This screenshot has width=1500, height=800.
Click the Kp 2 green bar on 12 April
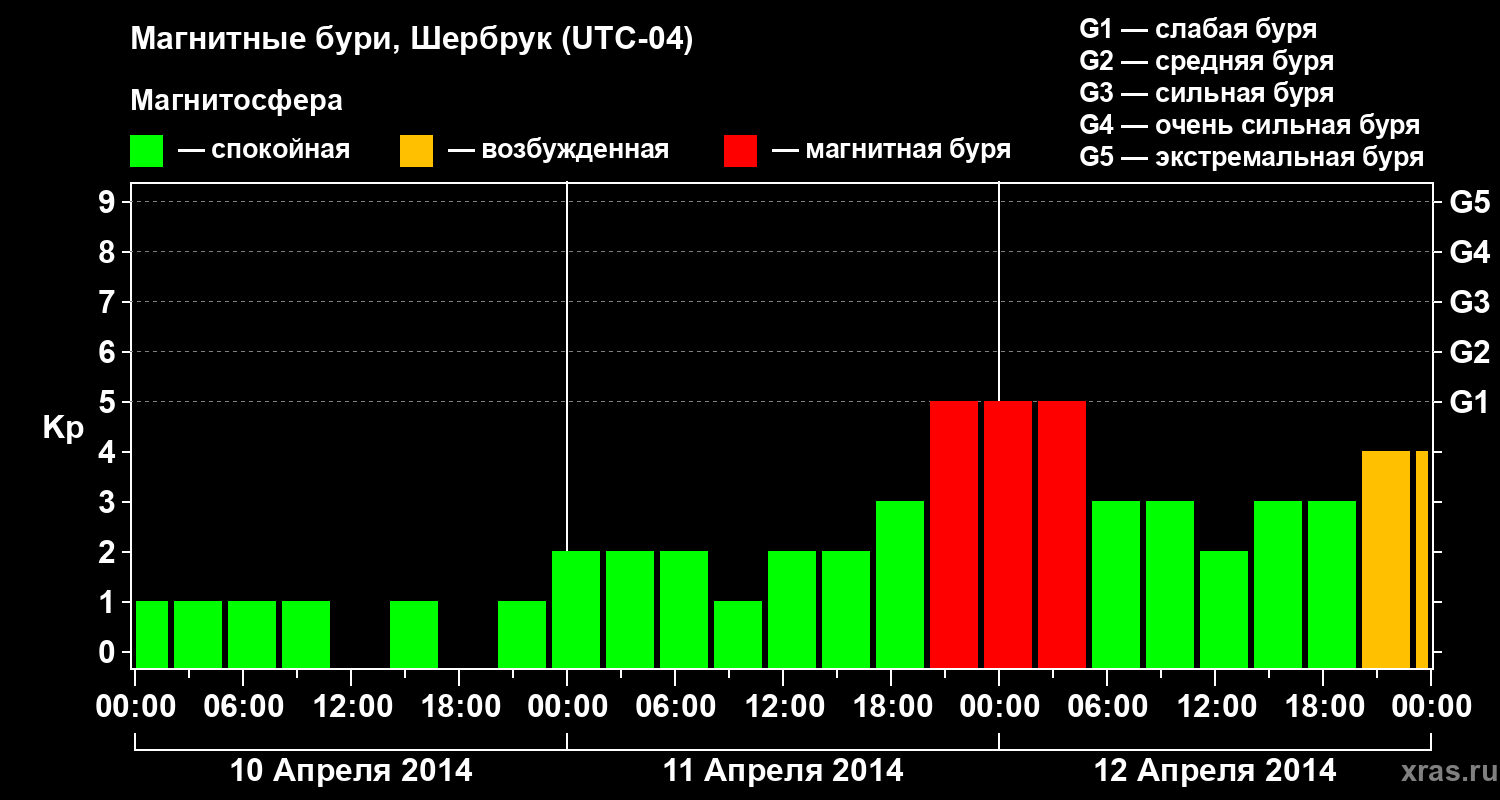pyautogui.click(x=1224, y=610)
